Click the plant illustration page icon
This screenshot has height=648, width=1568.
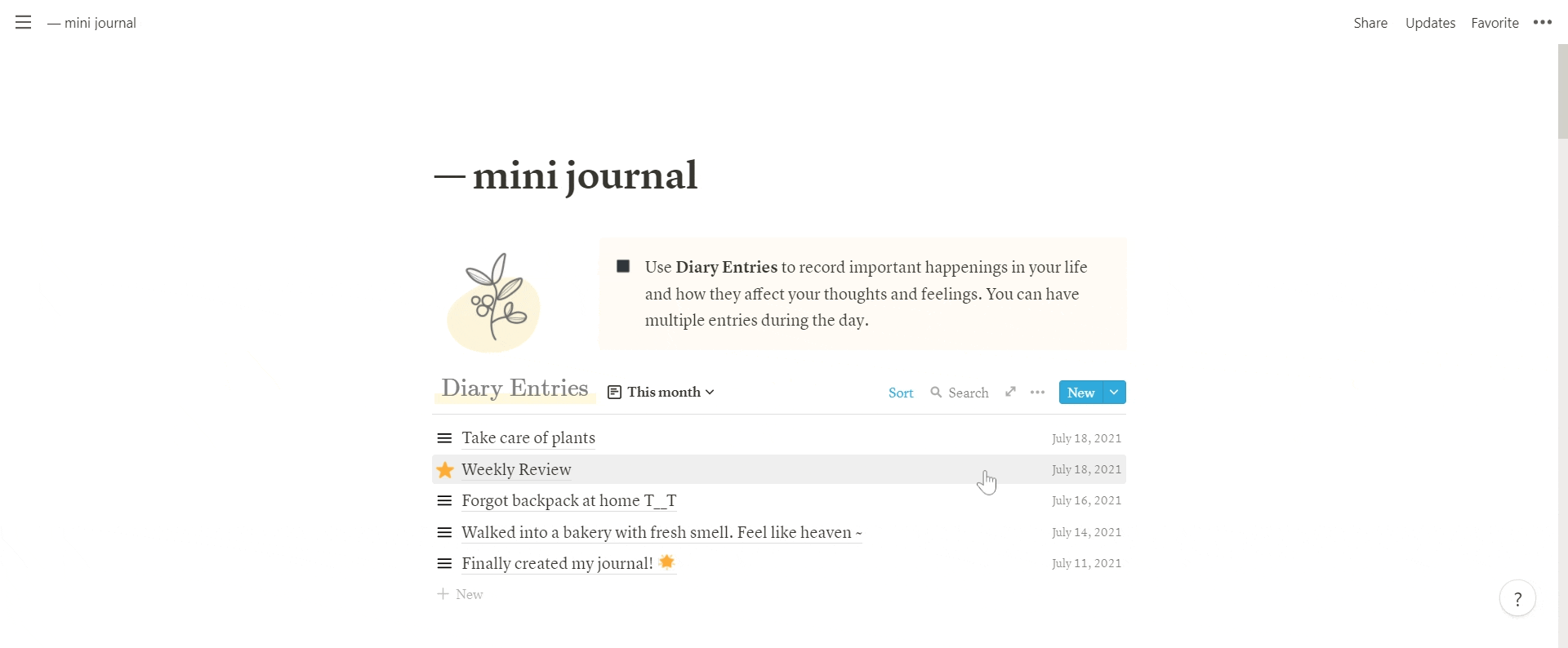(494, 303)
